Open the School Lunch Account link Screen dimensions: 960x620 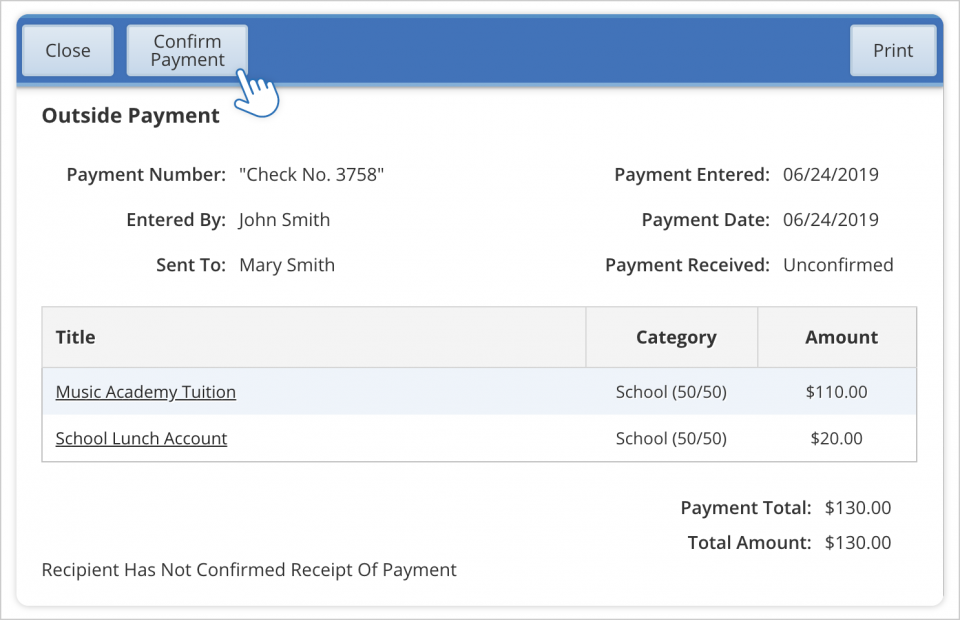141,438
